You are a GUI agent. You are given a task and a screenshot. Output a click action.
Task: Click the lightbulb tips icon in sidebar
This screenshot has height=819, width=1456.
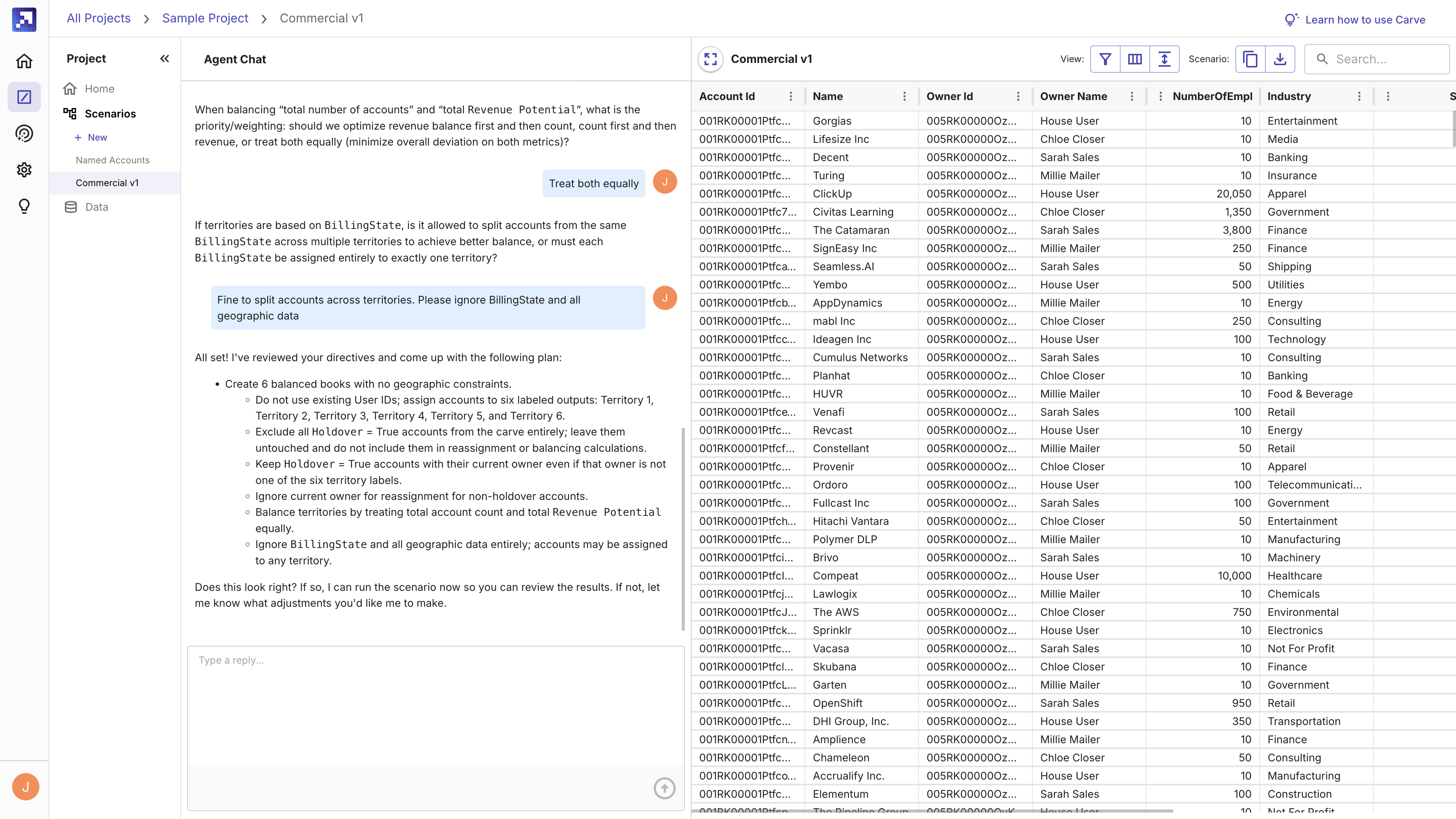(x=24, y=206)
